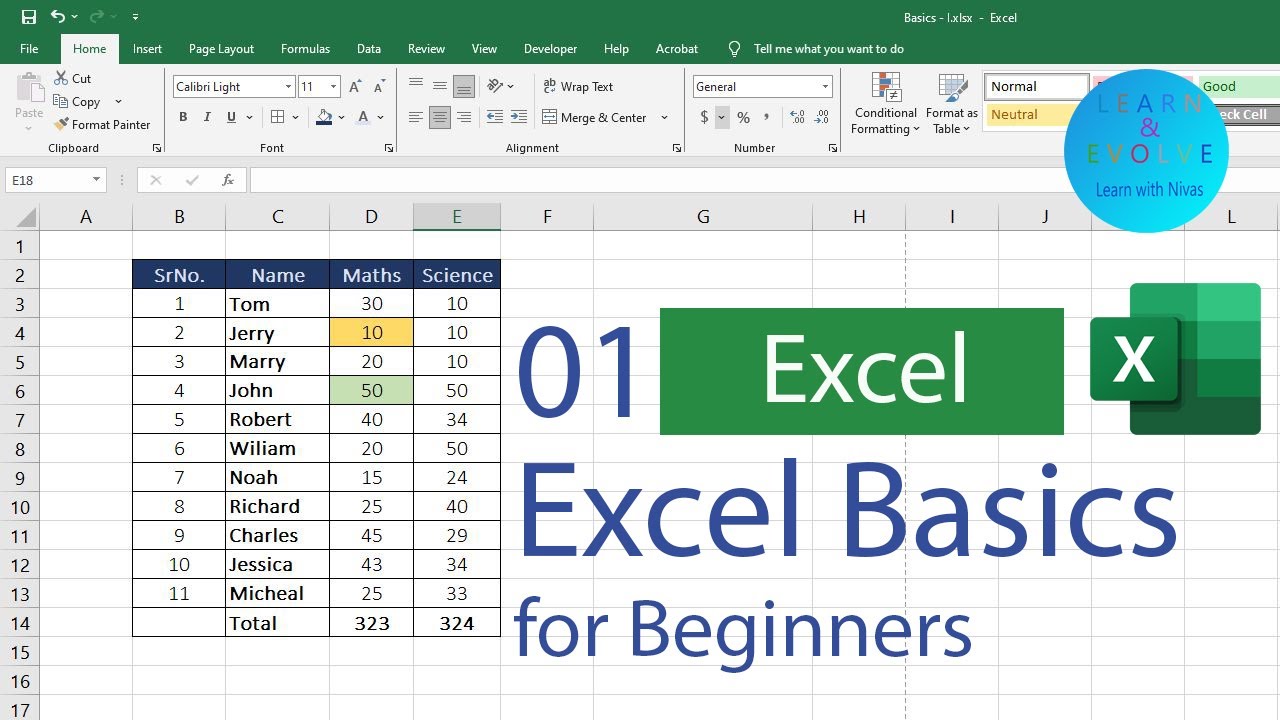The width and height of the screenshot is (1280, 720).
Task: Expand the underline style arrow
Action: click(x=248, y=117)
